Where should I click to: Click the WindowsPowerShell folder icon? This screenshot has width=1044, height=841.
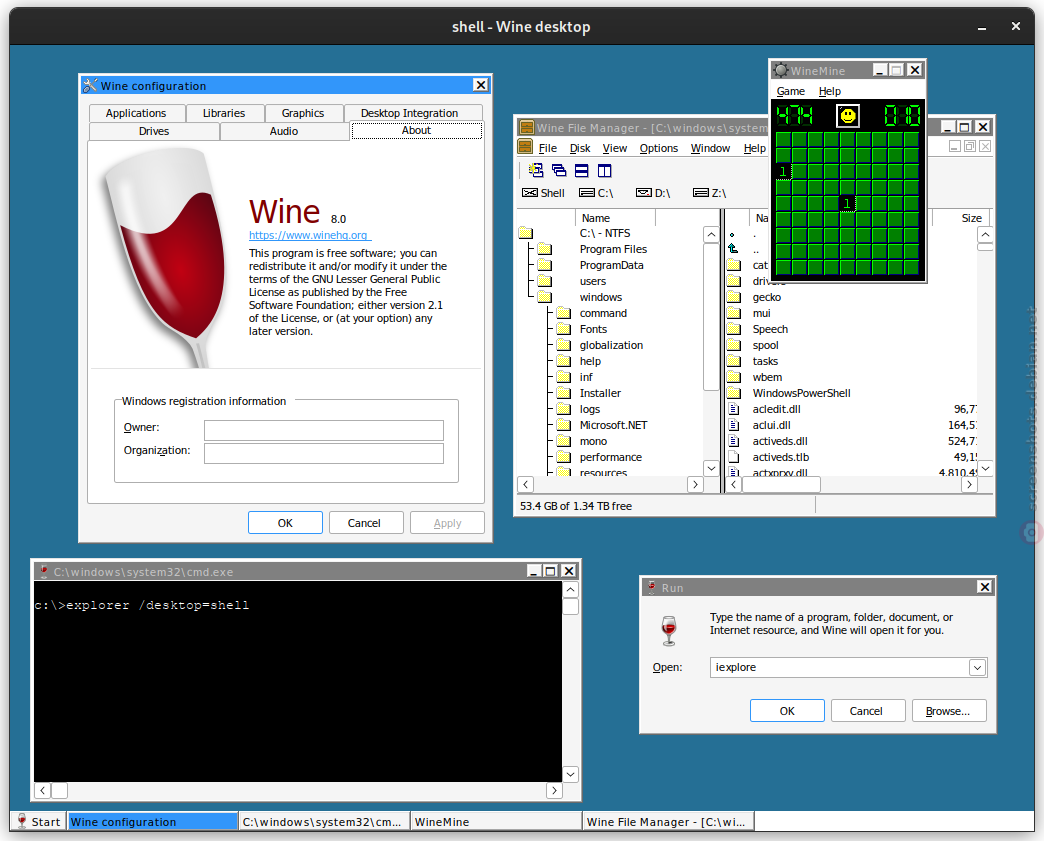coord(734,393)
